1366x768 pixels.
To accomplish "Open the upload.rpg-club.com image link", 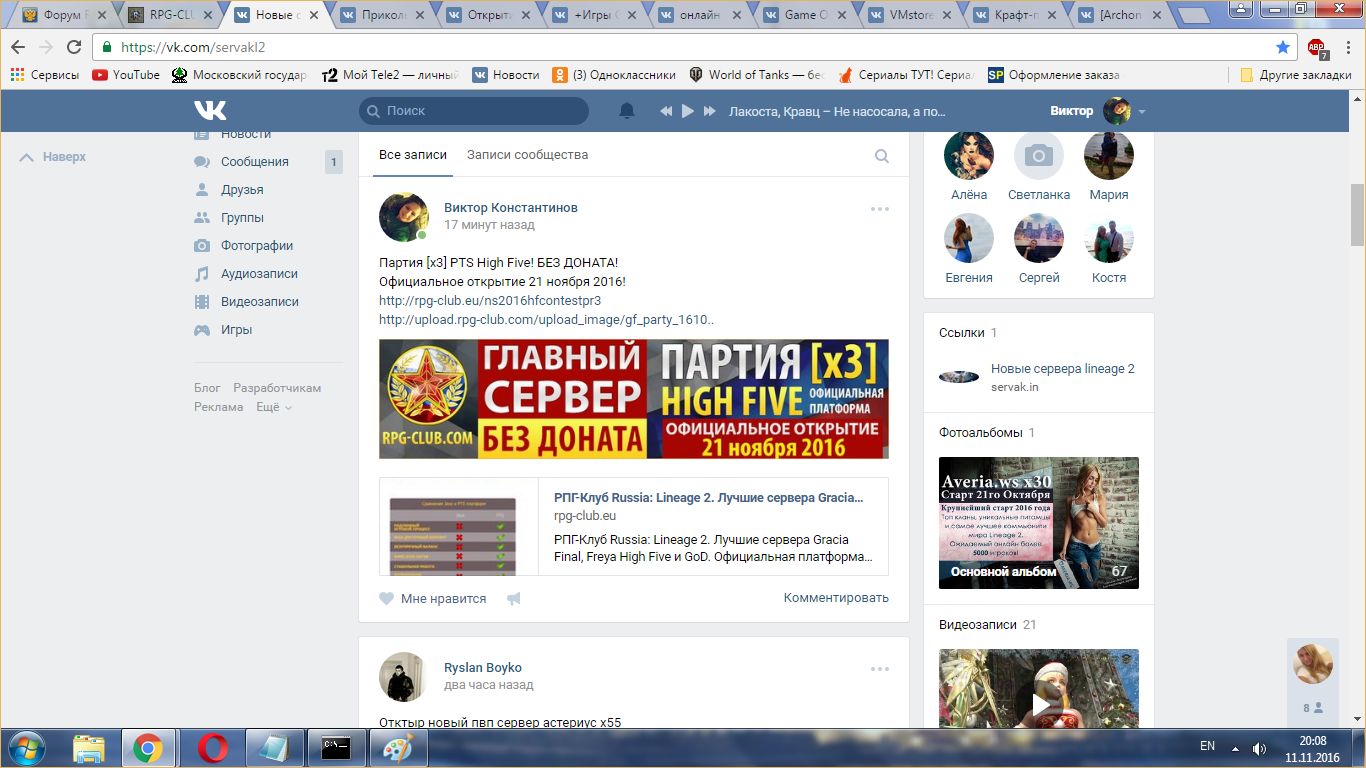I will coord(546,320).
